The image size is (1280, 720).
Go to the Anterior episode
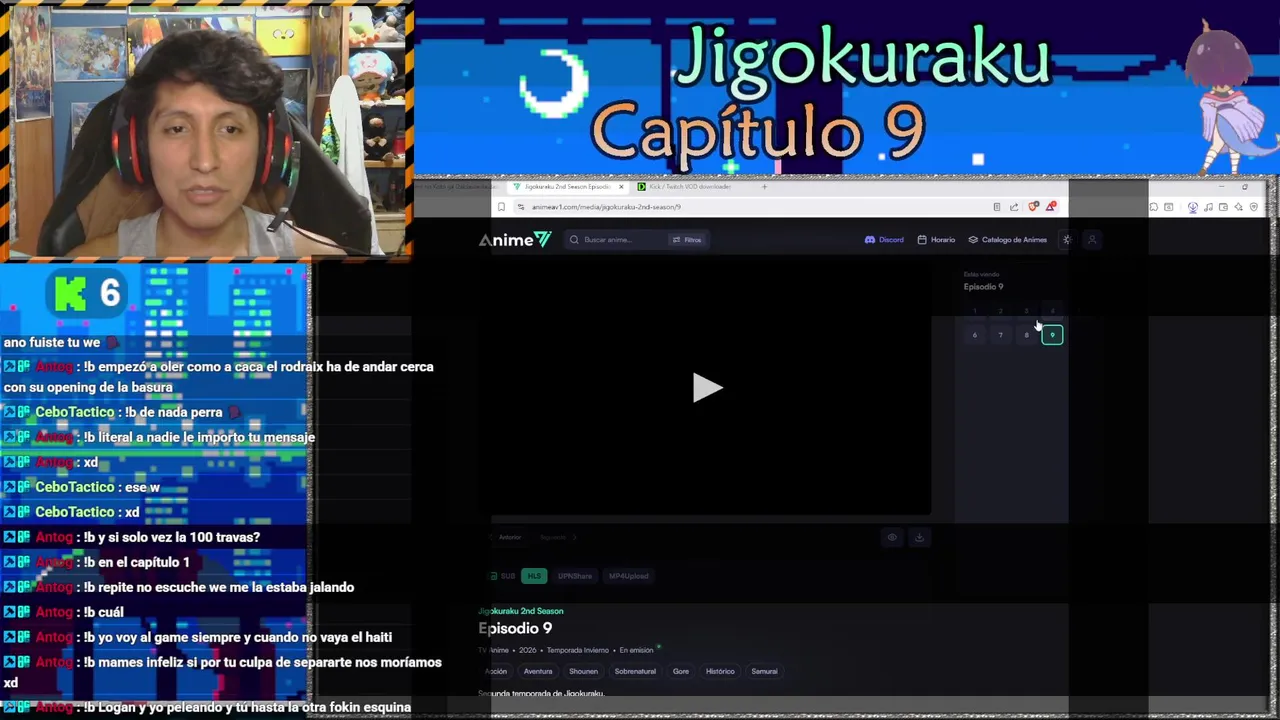click(507, 538)
